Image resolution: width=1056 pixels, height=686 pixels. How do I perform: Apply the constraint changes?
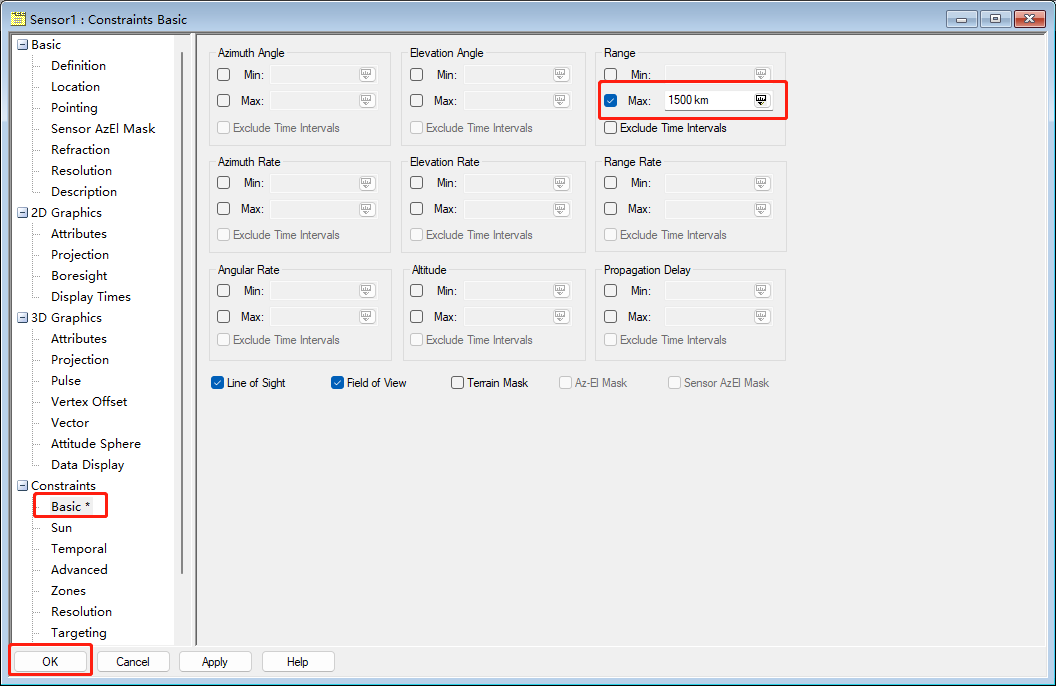tap(214, 661)
